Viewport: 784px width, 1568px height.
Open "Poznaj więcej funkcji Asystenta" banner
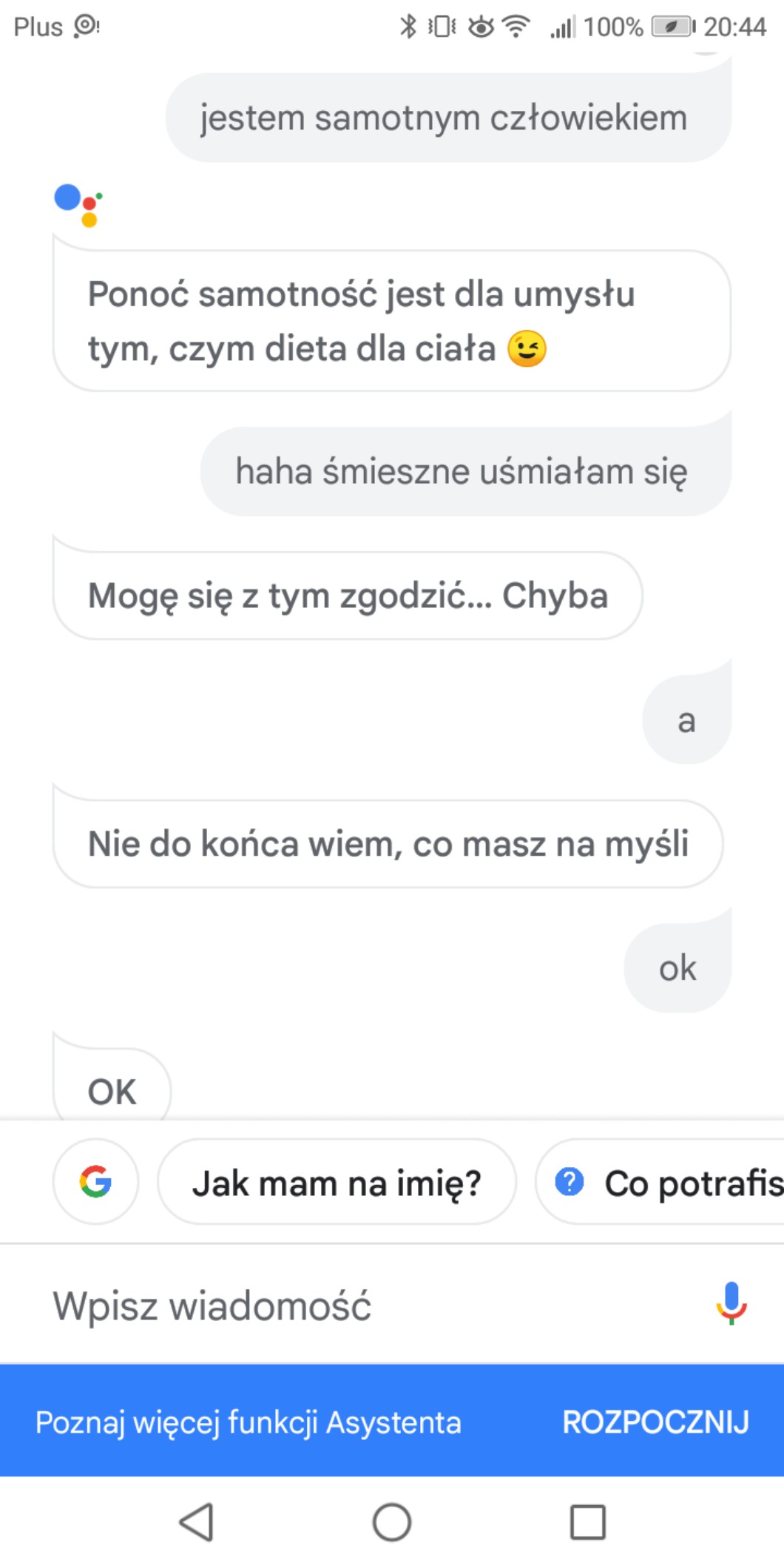(249, 1422)
